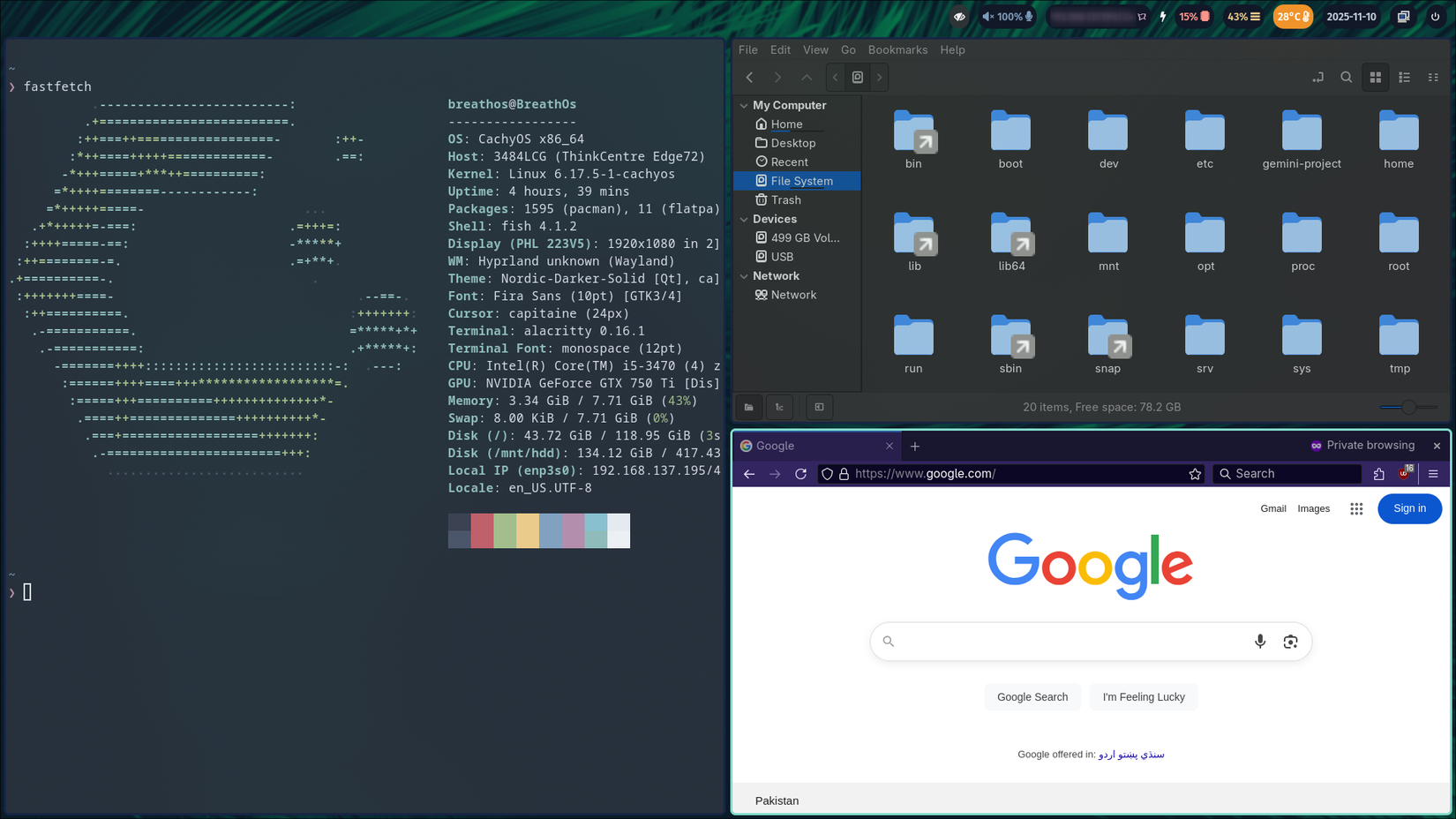Click the Google apps grid icon
Viewport: 1456px width, 819px height.
coord(1356,508)
